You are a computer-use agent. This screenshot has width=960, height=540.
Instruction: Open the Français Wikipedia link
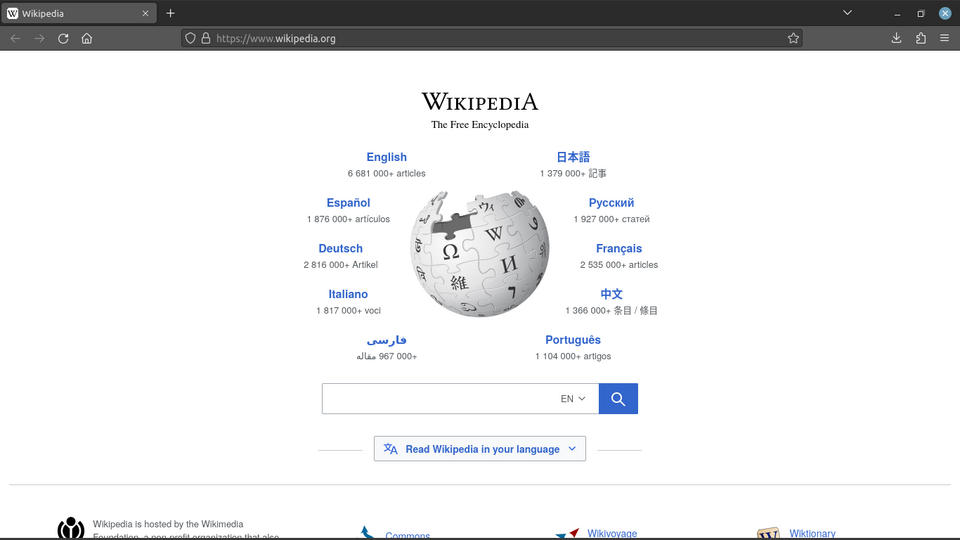[619, 249]
